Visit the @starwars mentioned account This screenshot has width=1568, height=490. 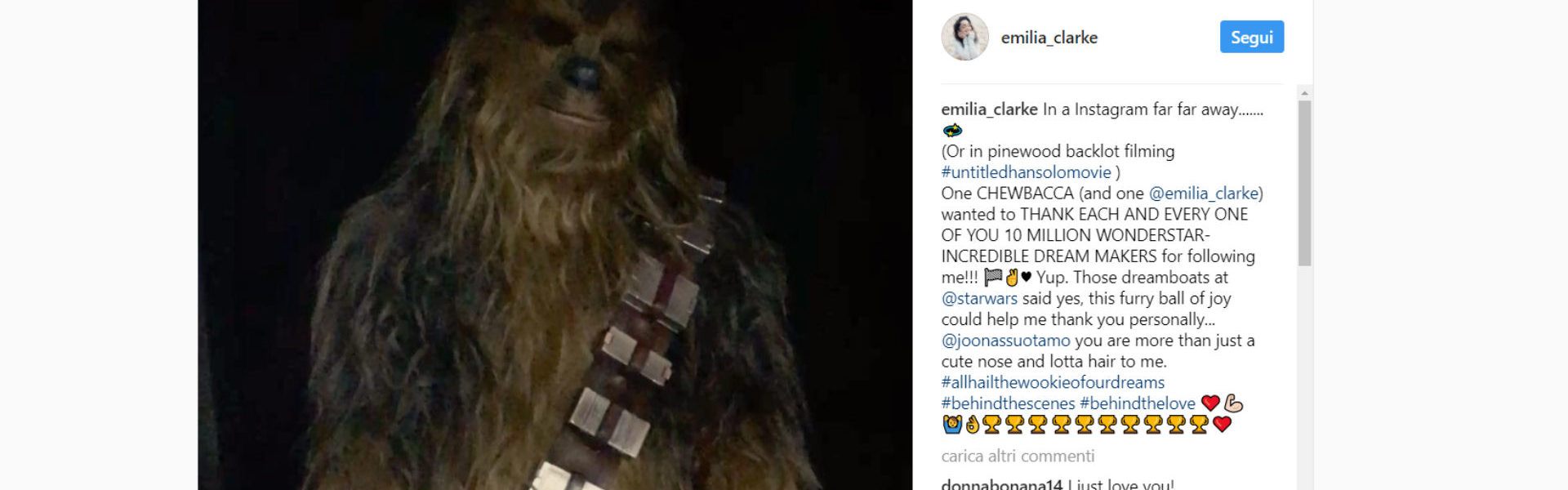tap(979, 299)
